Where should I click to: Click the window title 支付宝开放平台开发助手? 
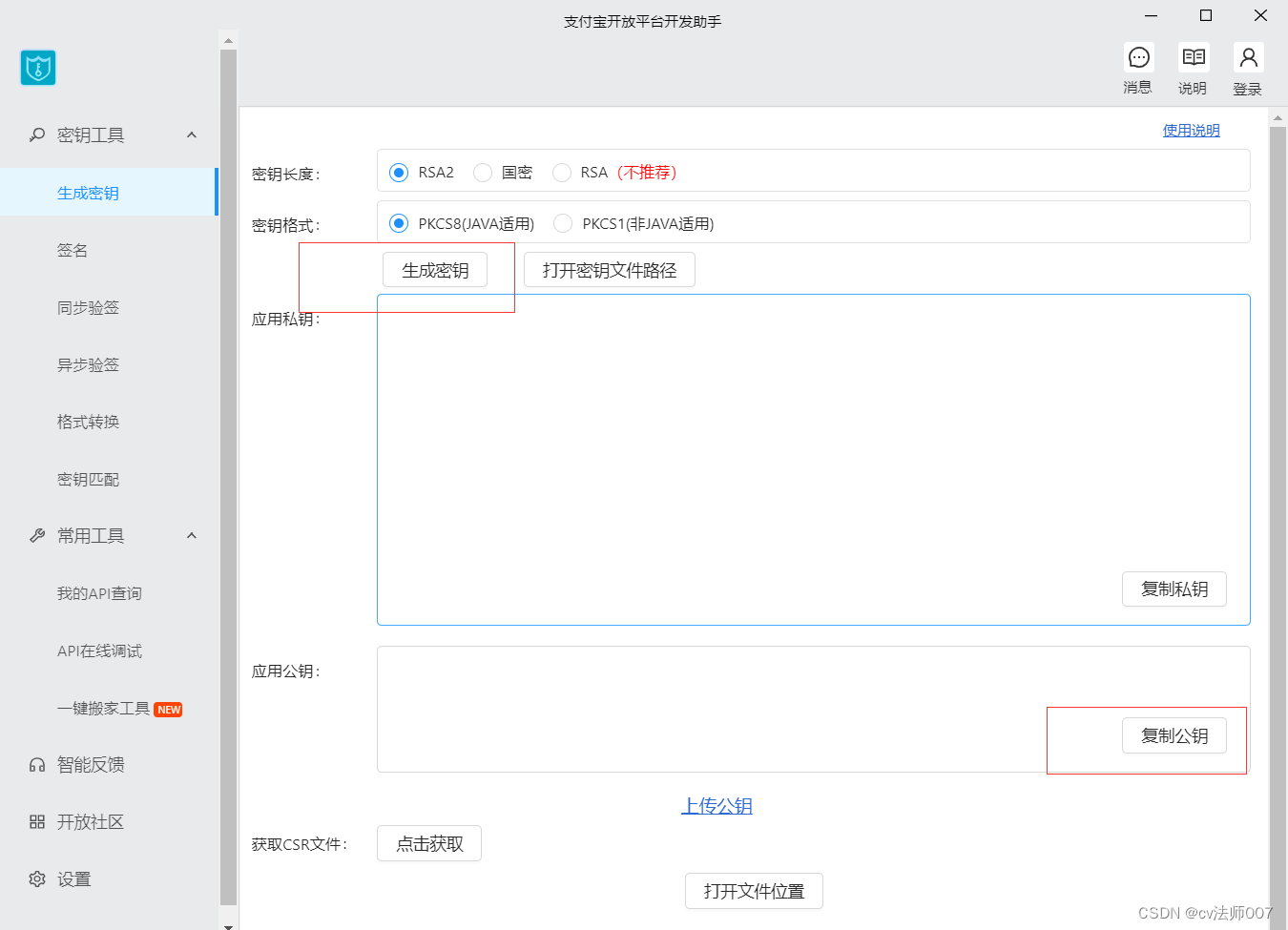(x=643, y=21)
